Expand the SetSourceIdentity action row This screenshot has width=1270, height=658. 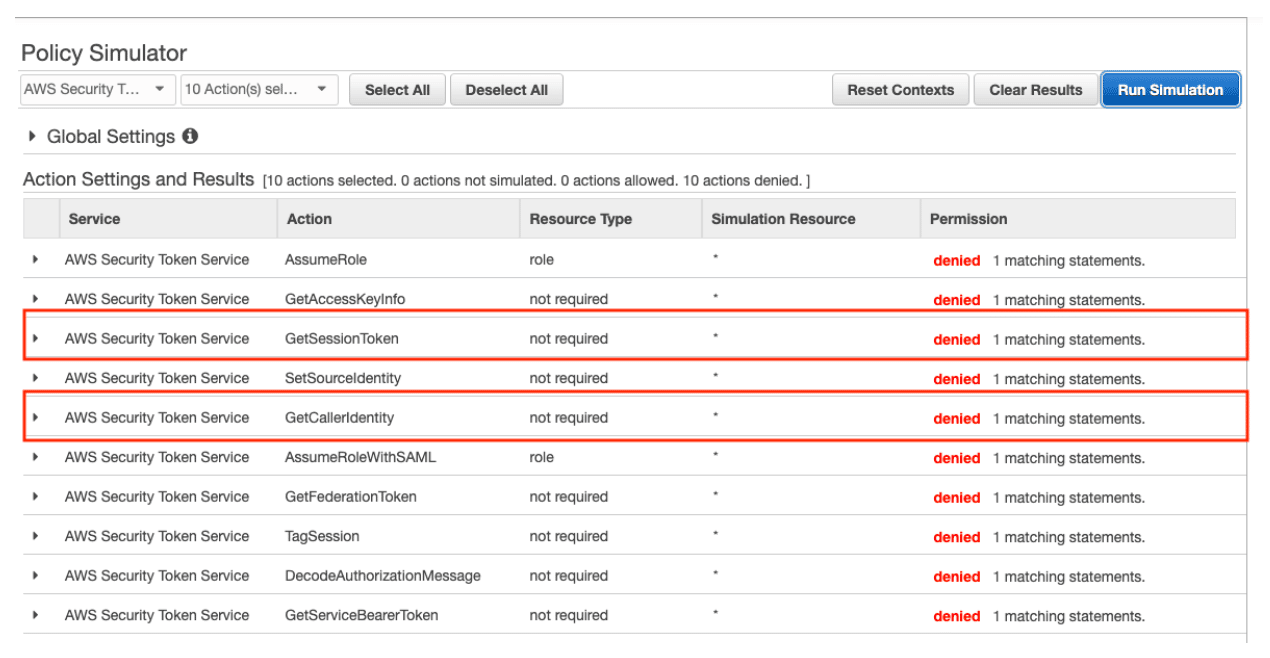(x=36, y=378)
